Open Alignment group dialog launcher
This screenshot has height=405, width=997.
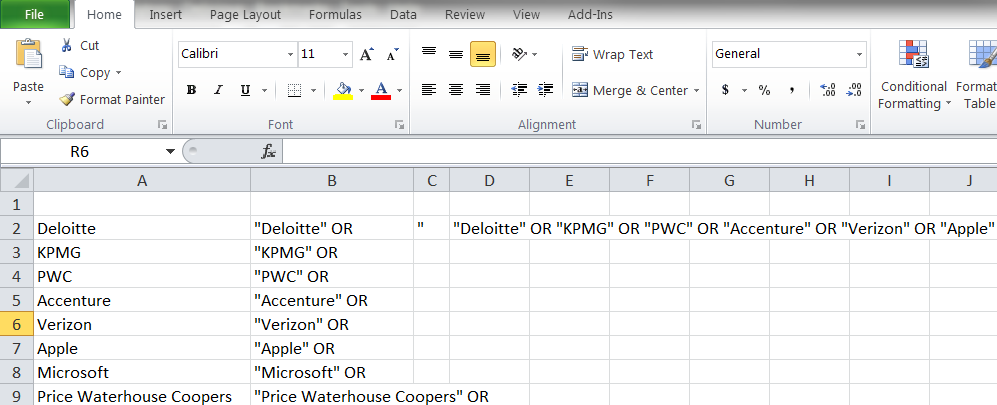pos(696,125)
